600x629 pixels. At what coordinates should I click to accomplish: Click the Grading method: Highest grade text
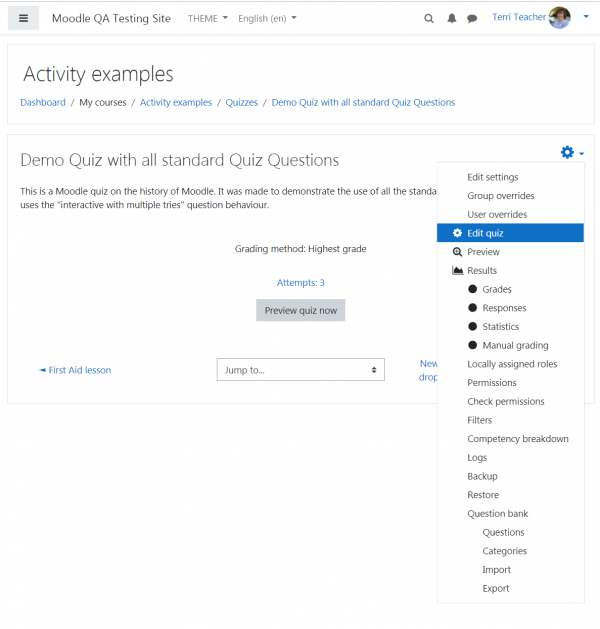point(300,249)
